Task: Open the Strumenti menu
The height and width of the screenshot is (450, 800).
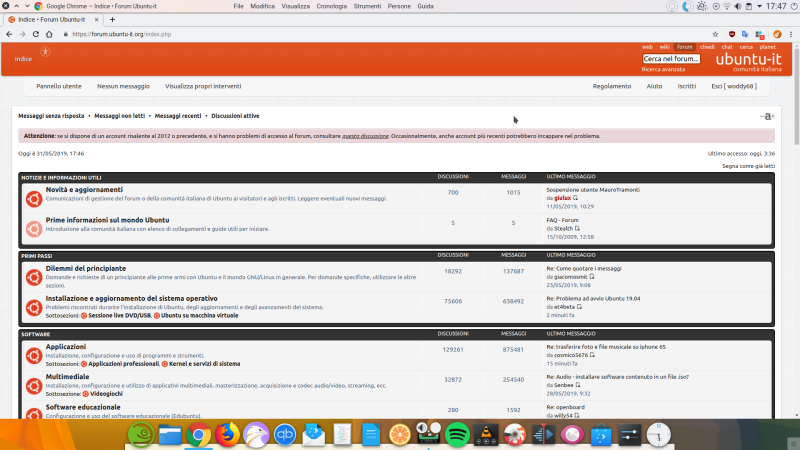Action: tap(367, 6)
